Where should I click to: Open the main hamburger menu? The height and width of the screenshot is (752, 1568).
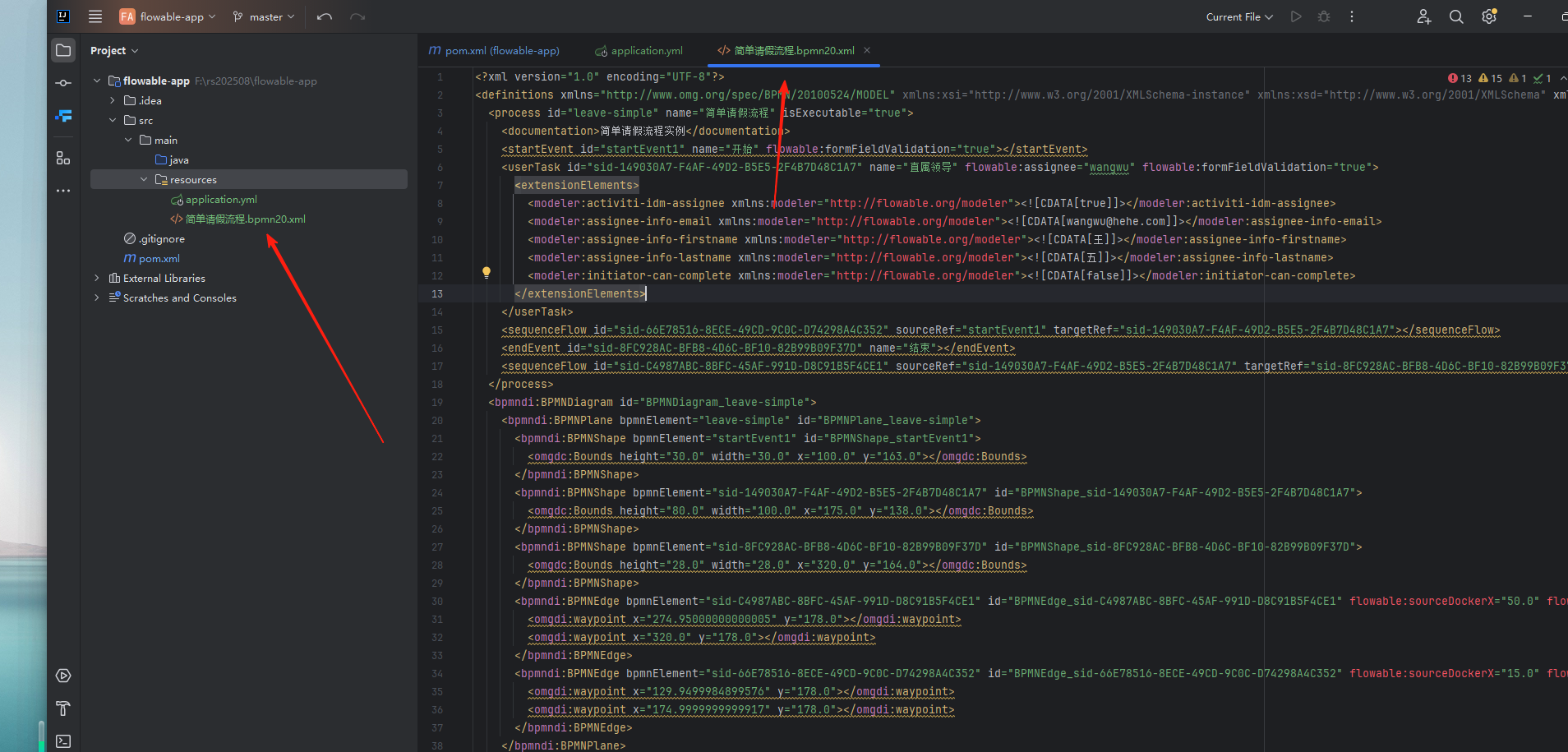[95, 16]
